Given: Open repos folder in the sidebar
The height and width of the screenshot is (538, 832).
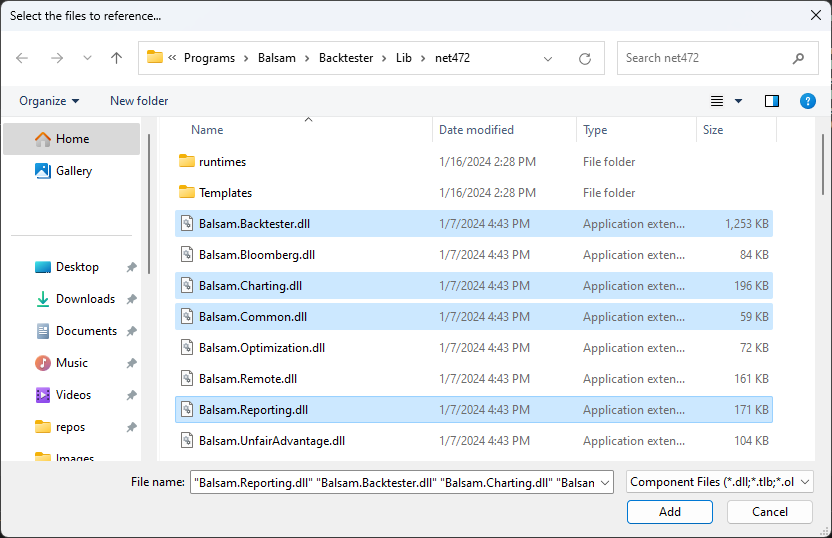Looking at the screenshot, I should [70, 427].
